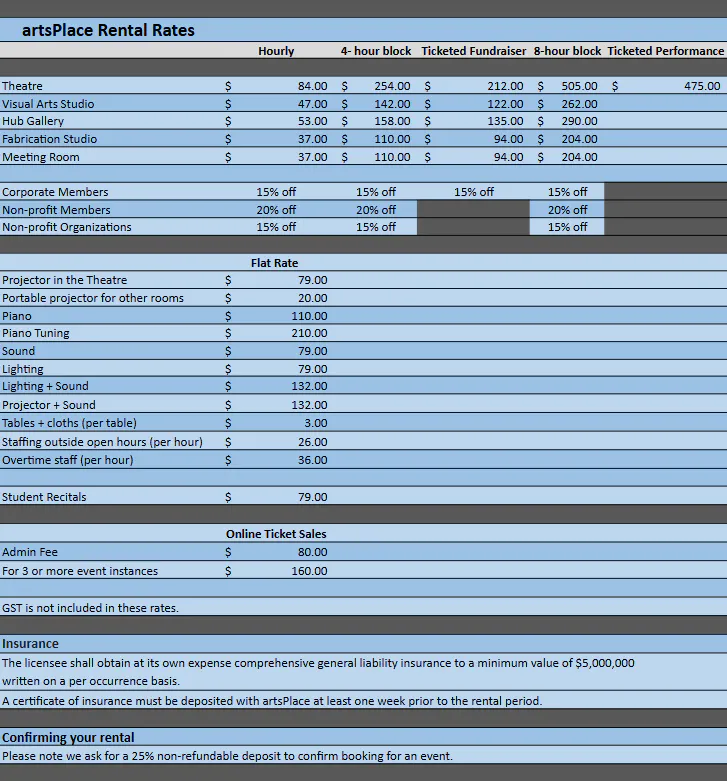The height and width of the screenshot is (781, 727).
Task: Select Visual Arts Studio hourly rate 47.00
Action: point(313,104)
